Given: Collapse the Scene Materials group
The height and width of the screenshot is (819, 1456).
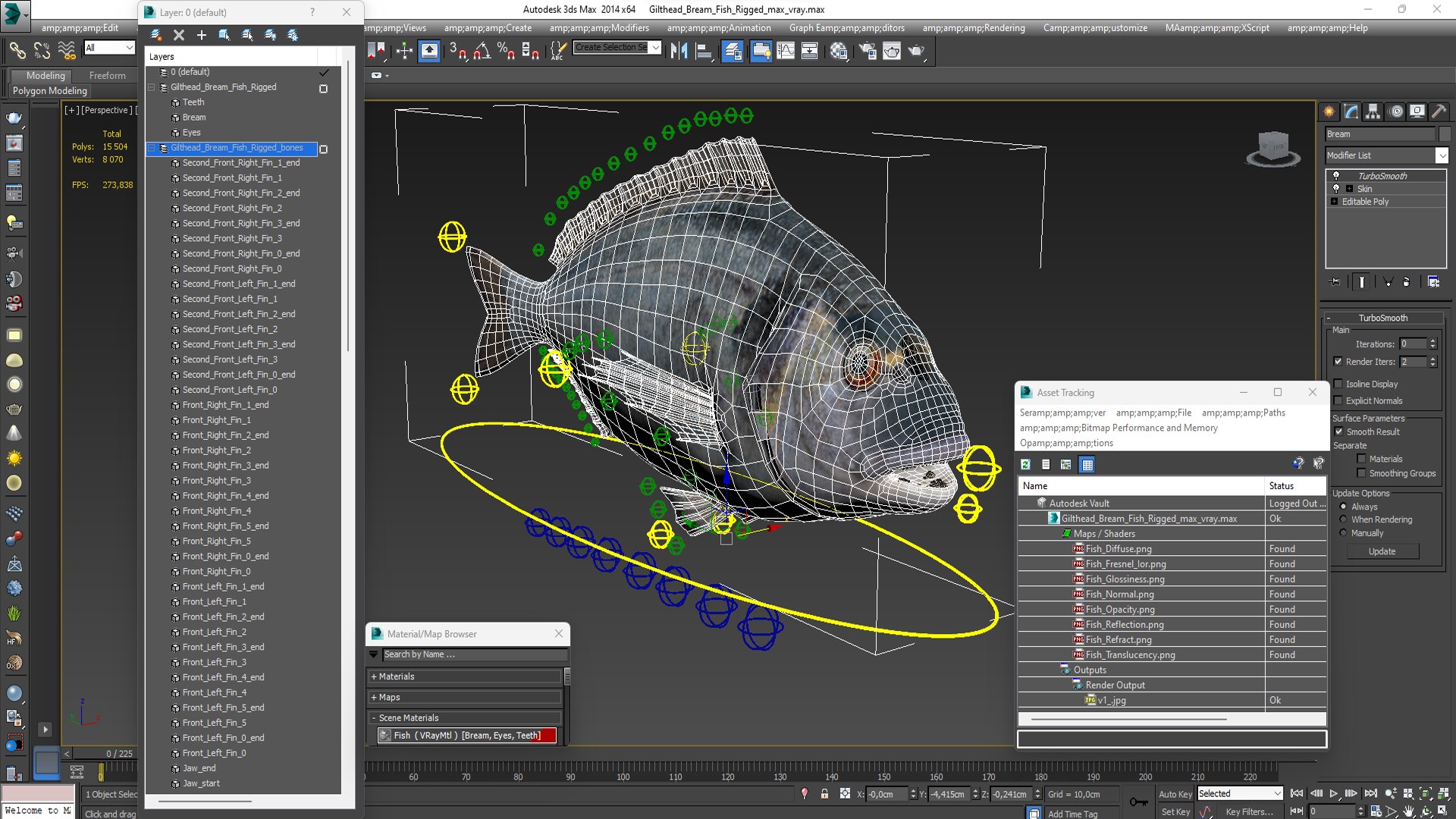Looking at the screenshot, I should [x=466, y=717].
